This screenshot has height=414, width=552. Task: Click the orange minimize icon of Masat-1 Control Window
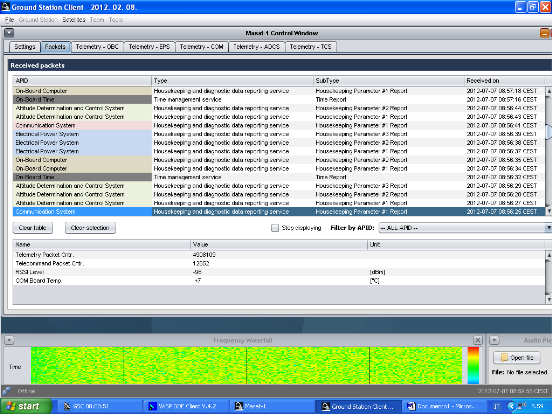[545, 33]
